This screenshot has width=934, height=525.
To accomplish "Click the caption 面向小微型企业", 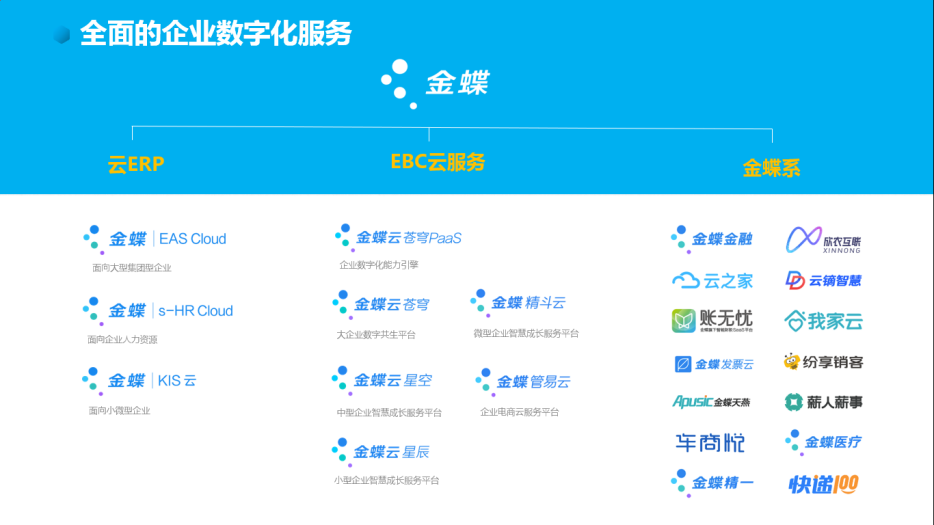I will (x=119, y=411).
